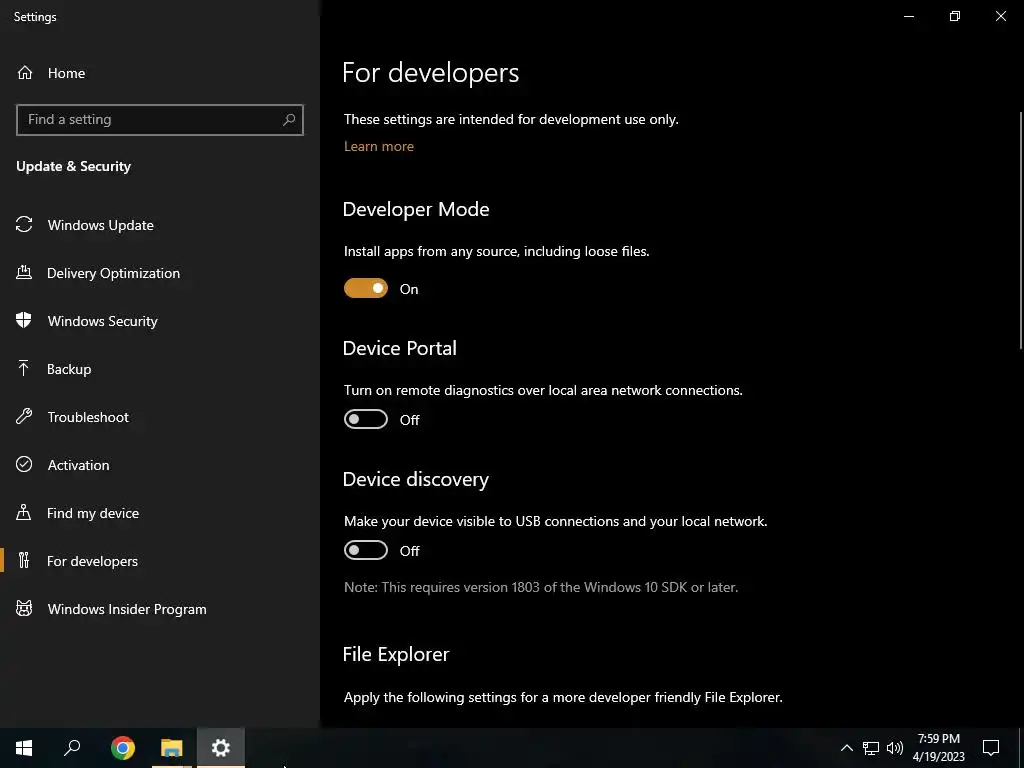This screenshot has height=768, width=1024.
Task: Select Activation in the sidebar
Action: 160,465
